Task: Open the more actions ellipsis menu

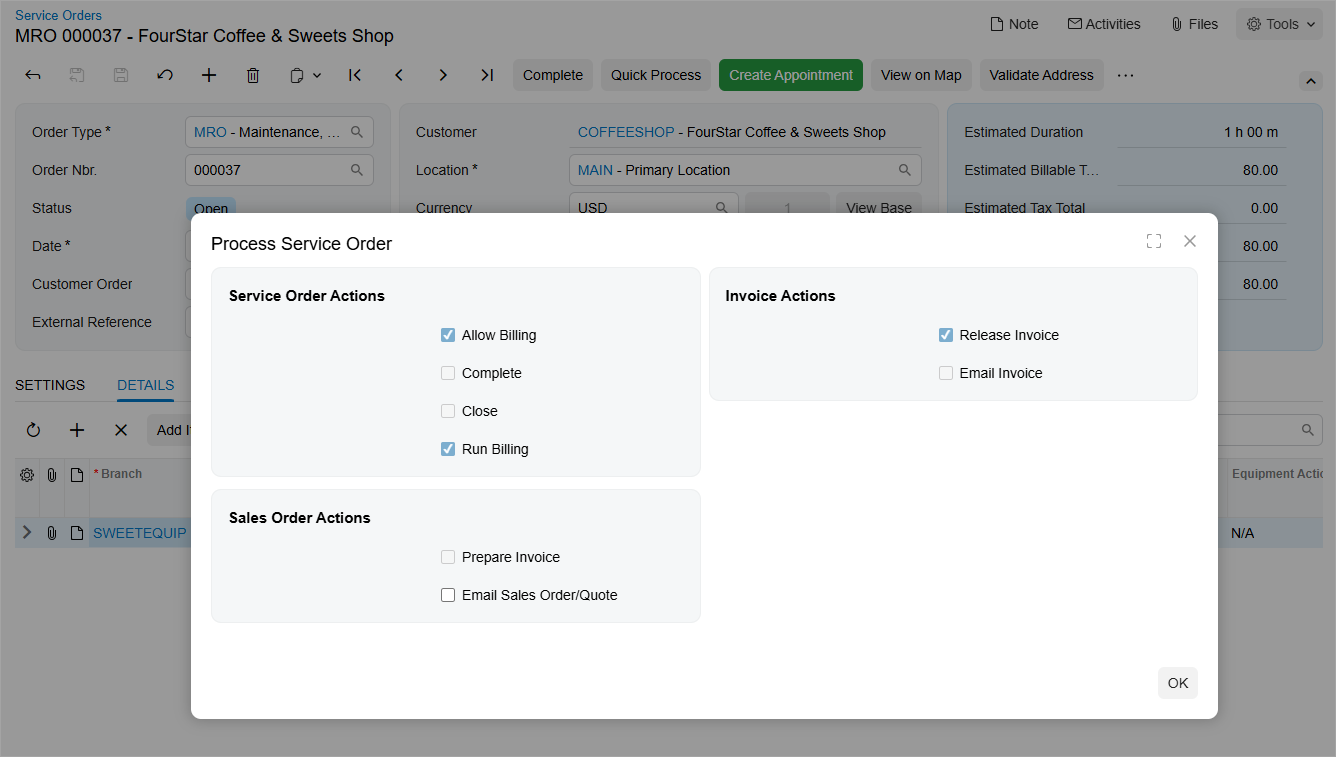Action: [x=1125, y=75]
